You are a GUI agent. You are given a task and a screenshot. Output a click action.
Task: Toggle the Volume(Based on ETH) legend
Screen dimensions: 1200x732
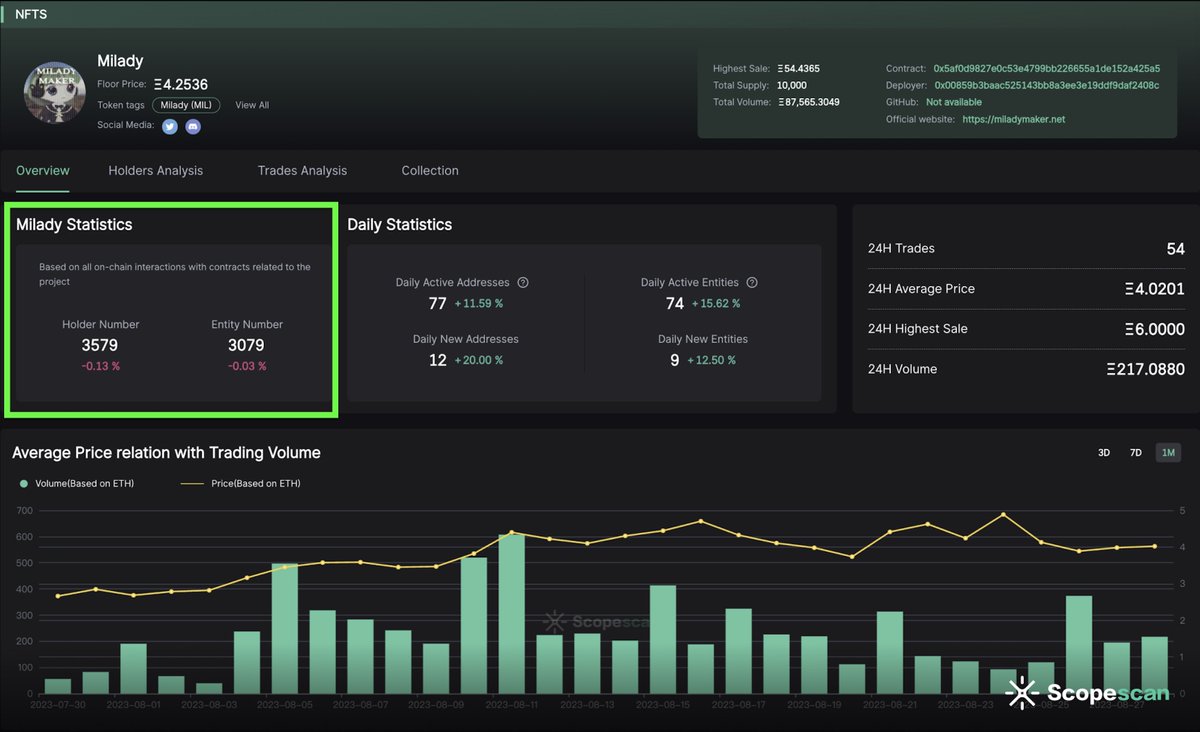[76, 484]
